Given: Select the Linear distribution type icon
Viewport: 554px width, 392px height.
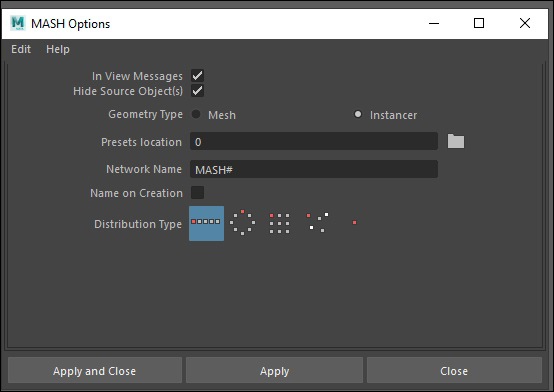Looking at the screenshot, I should tap(206, 223).
